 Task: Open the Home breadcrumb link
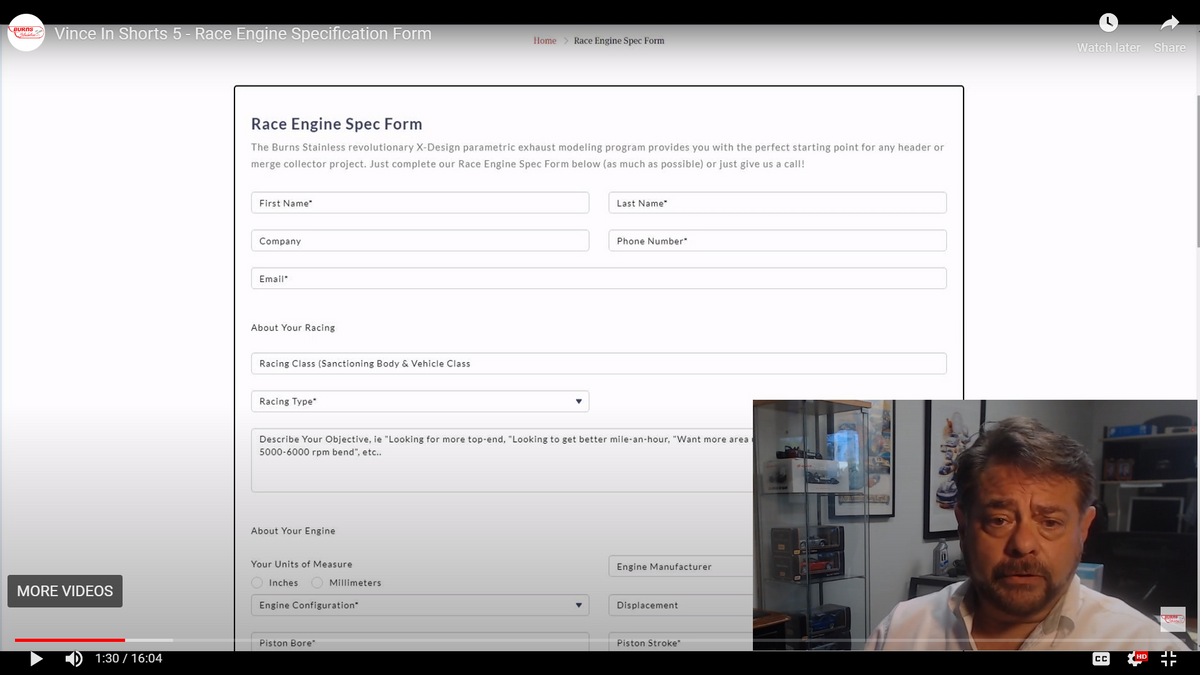544,41
